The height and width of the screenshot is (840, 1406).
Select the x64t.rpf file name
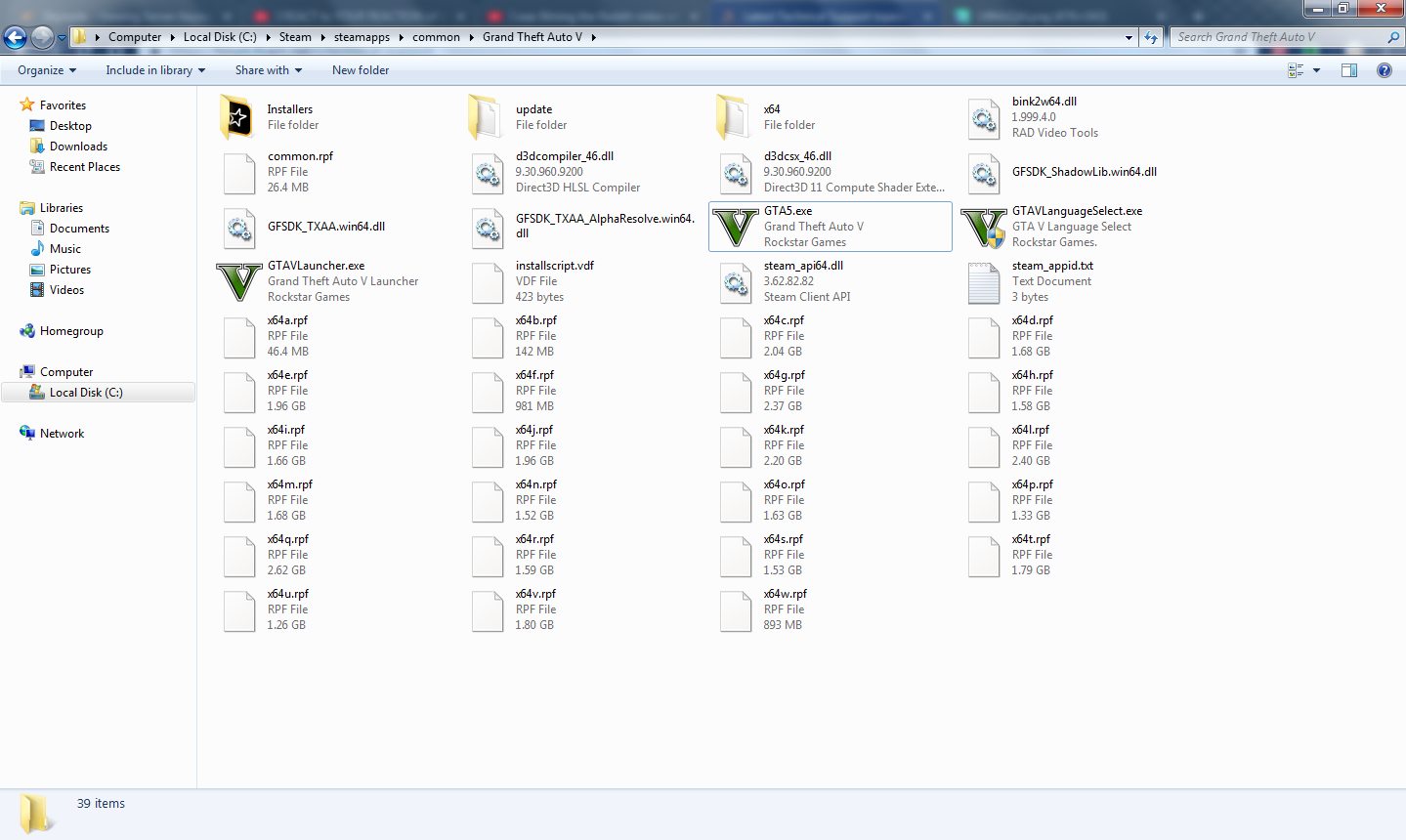[1031, 539]
